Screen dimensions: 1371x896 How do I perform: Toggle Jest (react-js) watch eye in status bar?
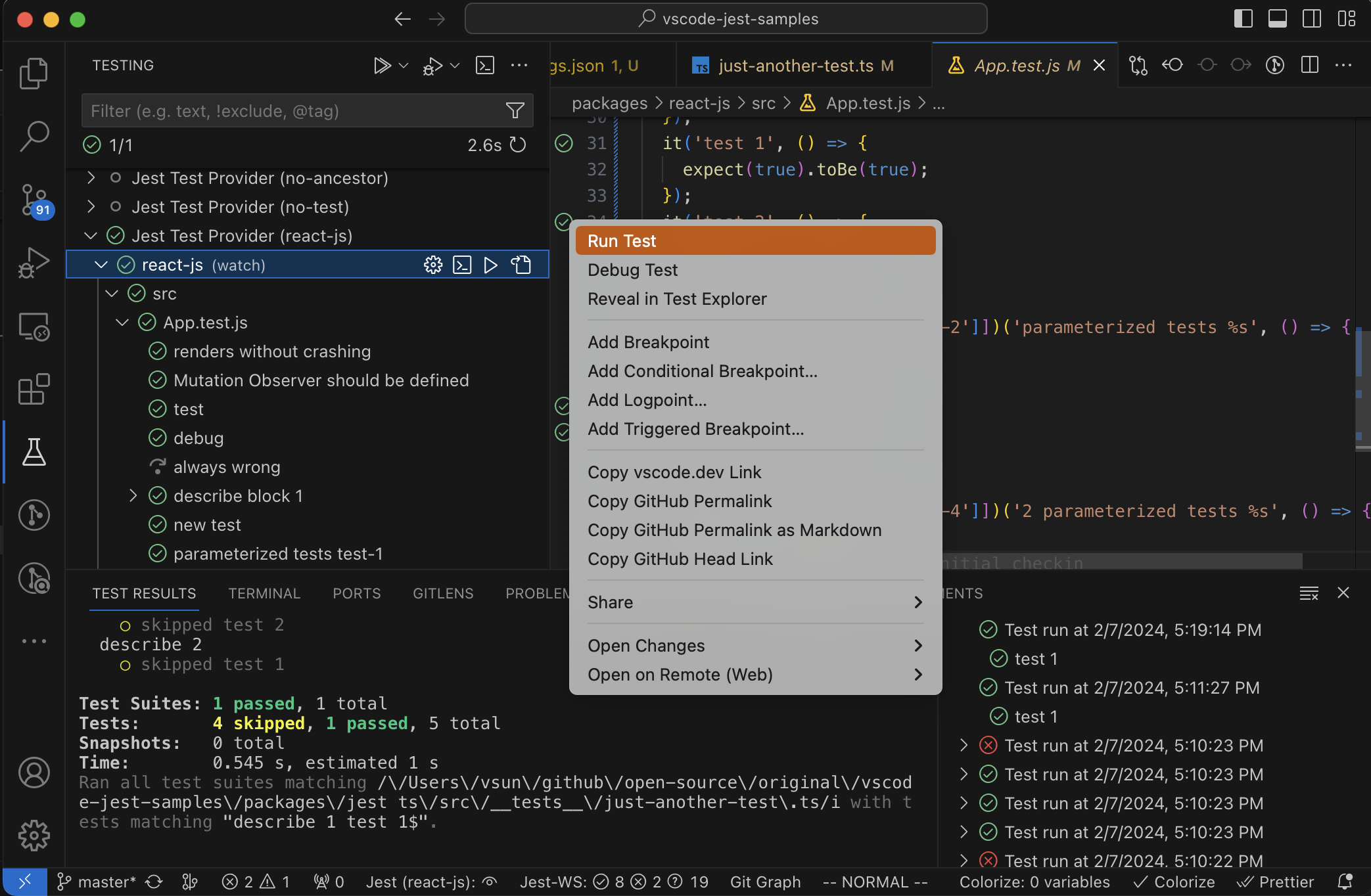pos(490,882)
